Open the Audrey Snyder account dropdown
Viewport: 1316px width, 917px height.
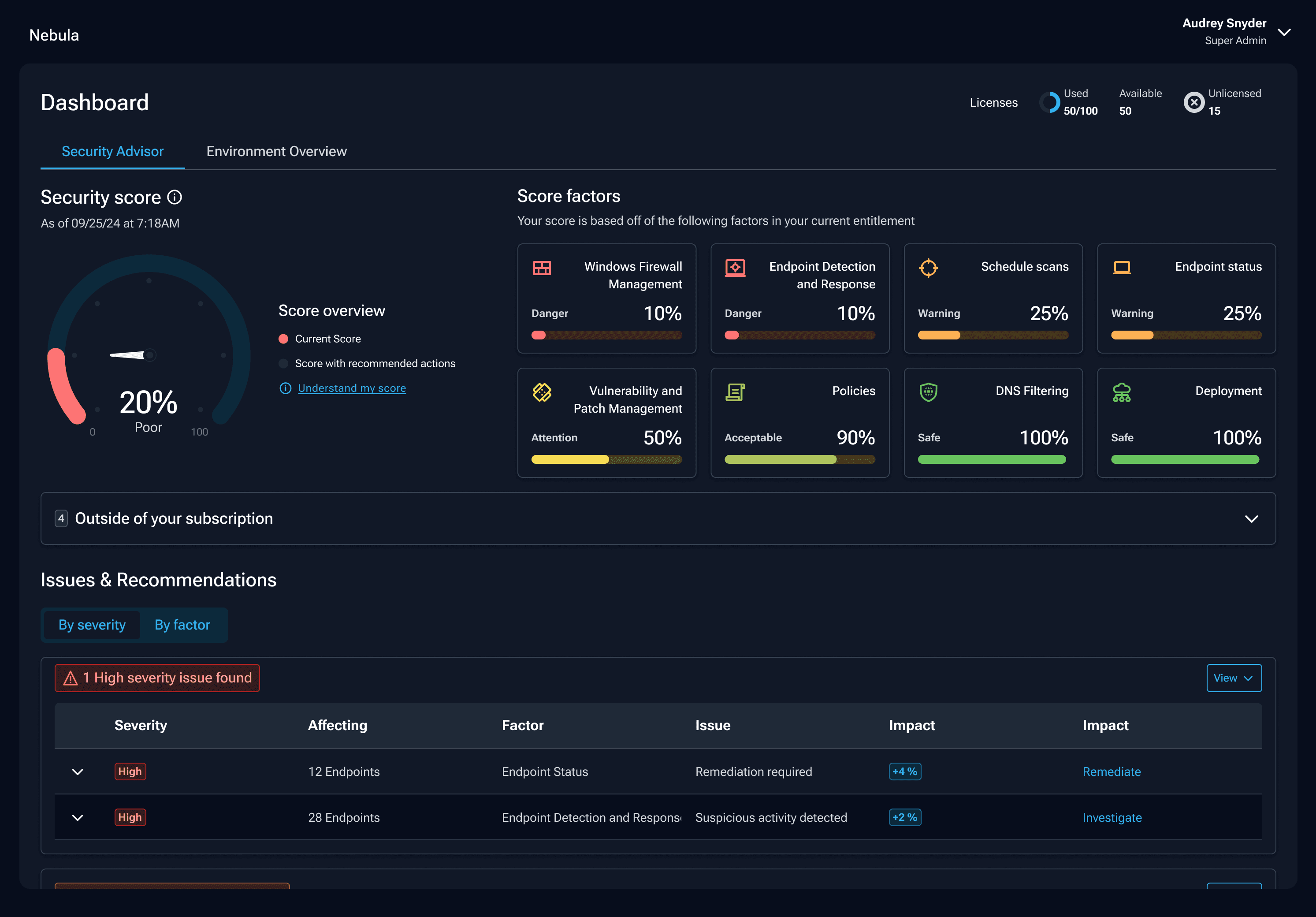[1284, 32]
